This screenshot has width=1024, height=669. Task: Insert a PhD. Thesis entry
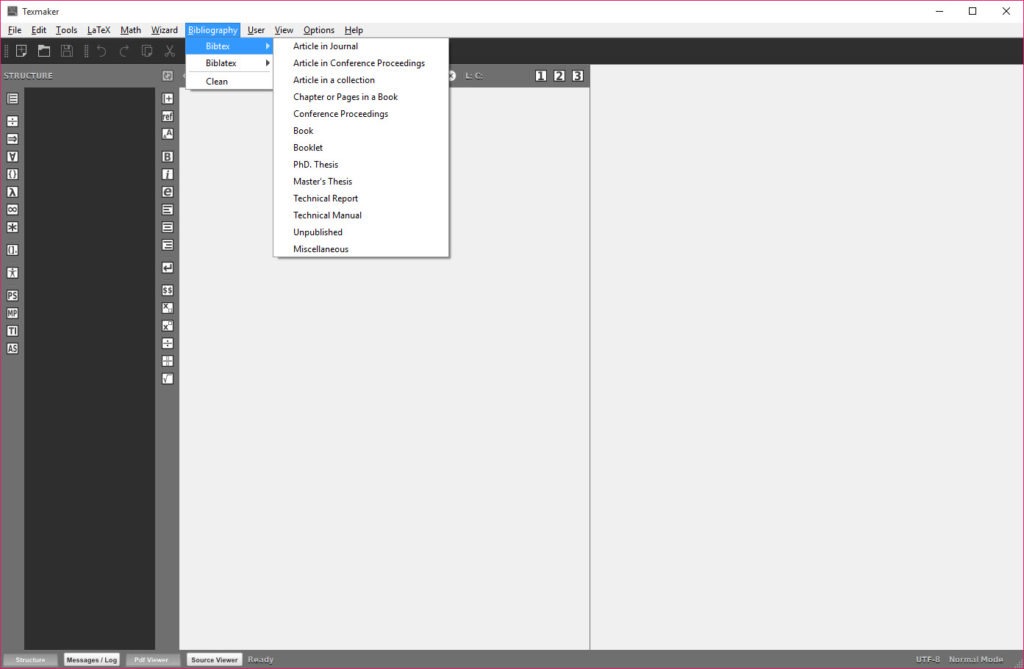pos(361,165)
